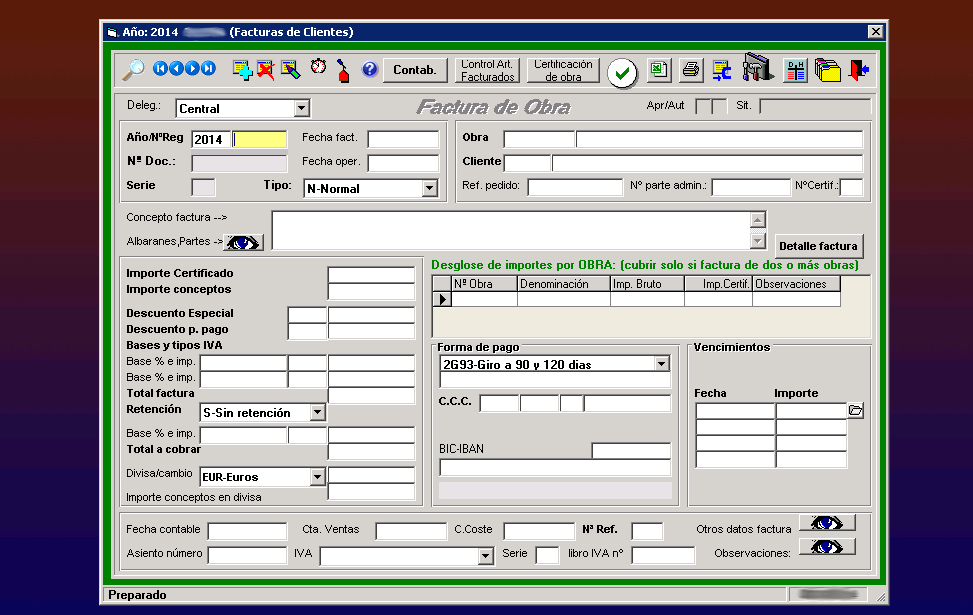Click the Fecha oper. field

click(x=403, y=163)
